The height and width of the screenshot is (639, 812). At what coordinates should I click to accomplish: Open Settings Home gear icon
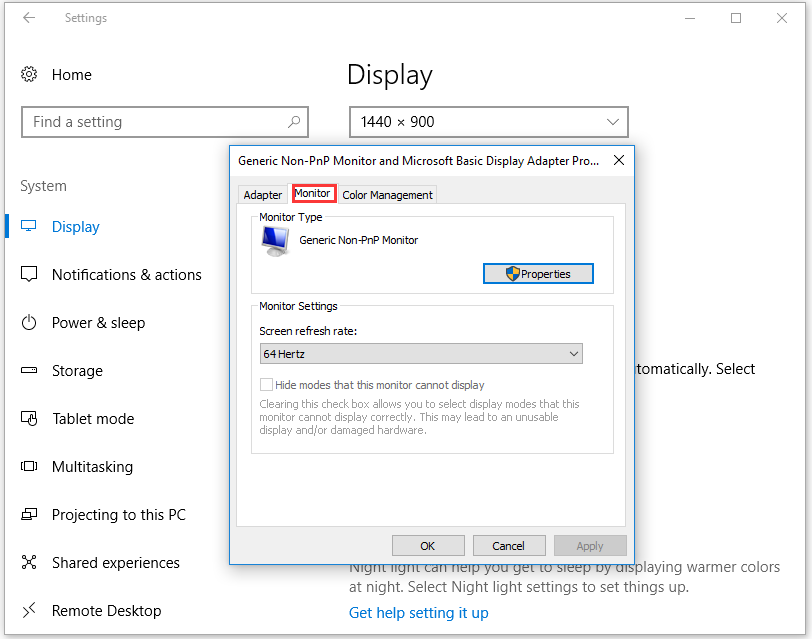[29, 75]
